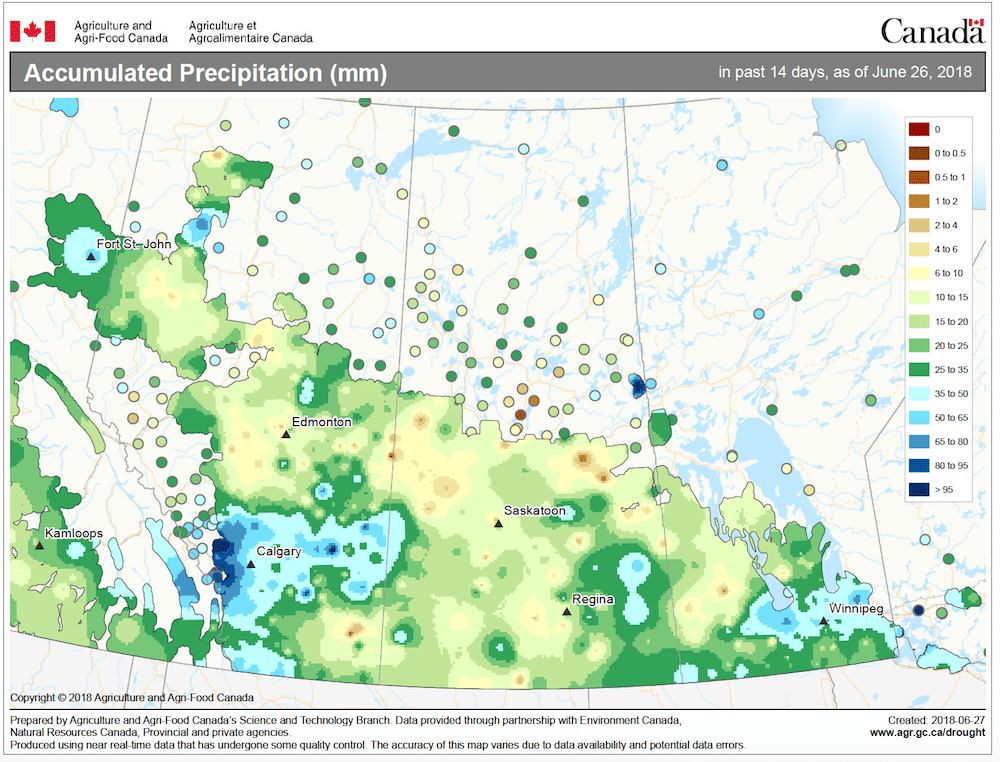The image size is (1000, 762).
Task: Click the Kamloops map label
Action: (x=73, y=533)
